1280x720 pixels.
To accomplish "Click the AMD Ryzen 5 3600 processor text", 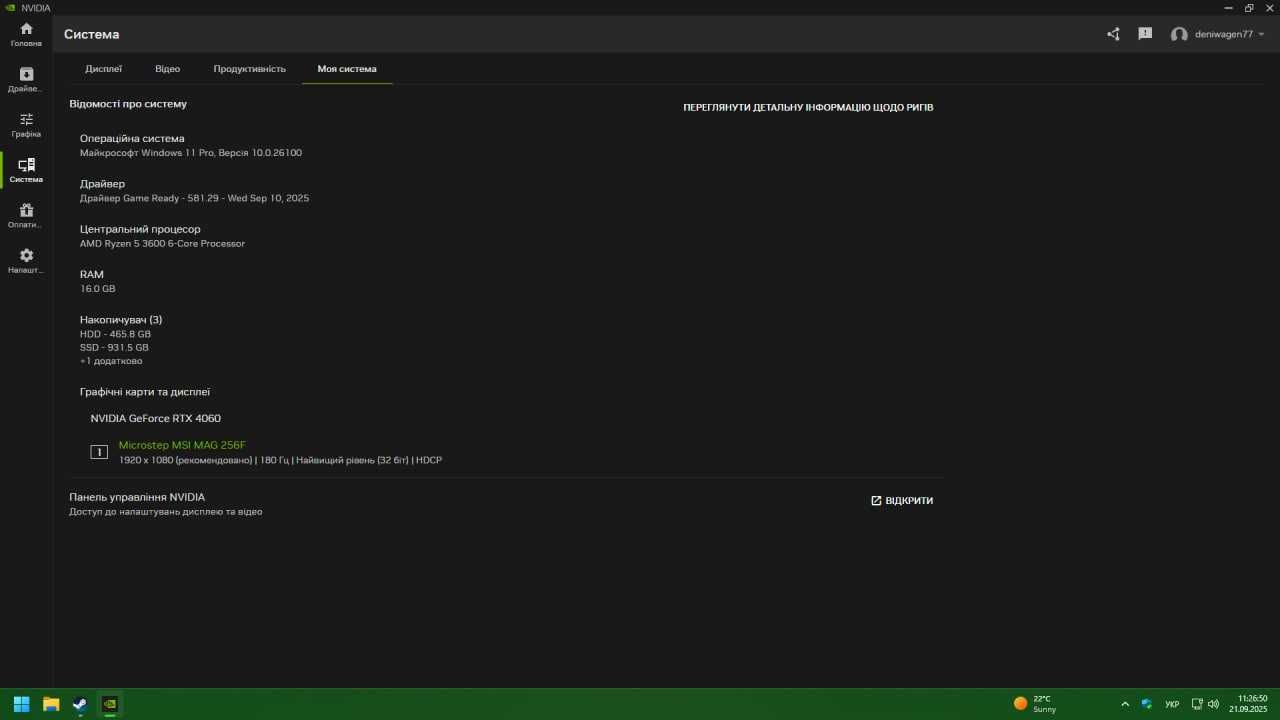I will tap(162, 243).
